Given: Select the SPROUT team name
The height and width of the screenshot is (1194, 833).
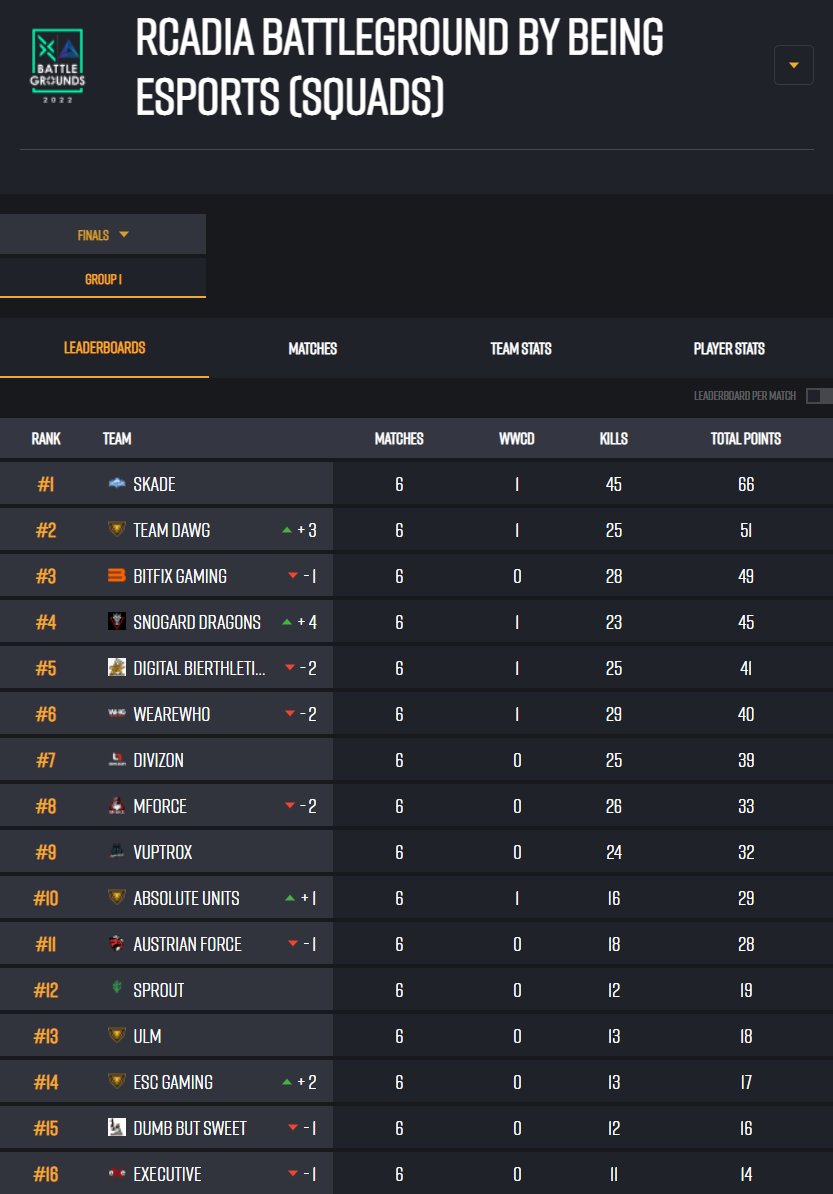Looking at the screenshot, I should click(158, 990).
